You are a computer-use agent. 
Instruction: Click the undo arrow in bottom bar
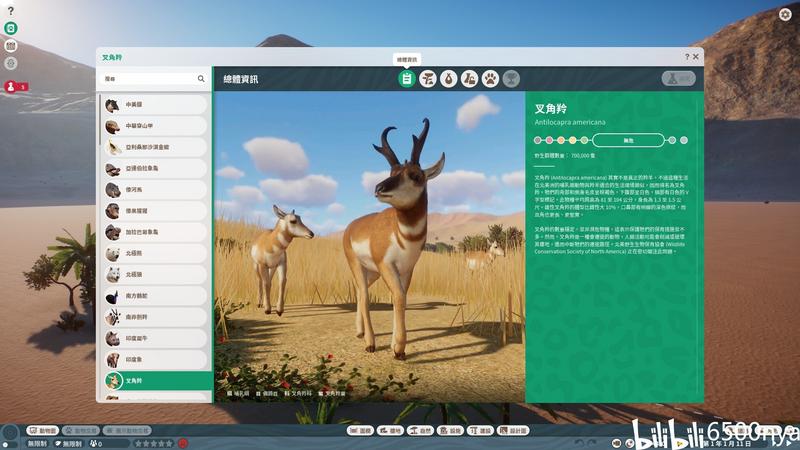(x=579, y=443)
